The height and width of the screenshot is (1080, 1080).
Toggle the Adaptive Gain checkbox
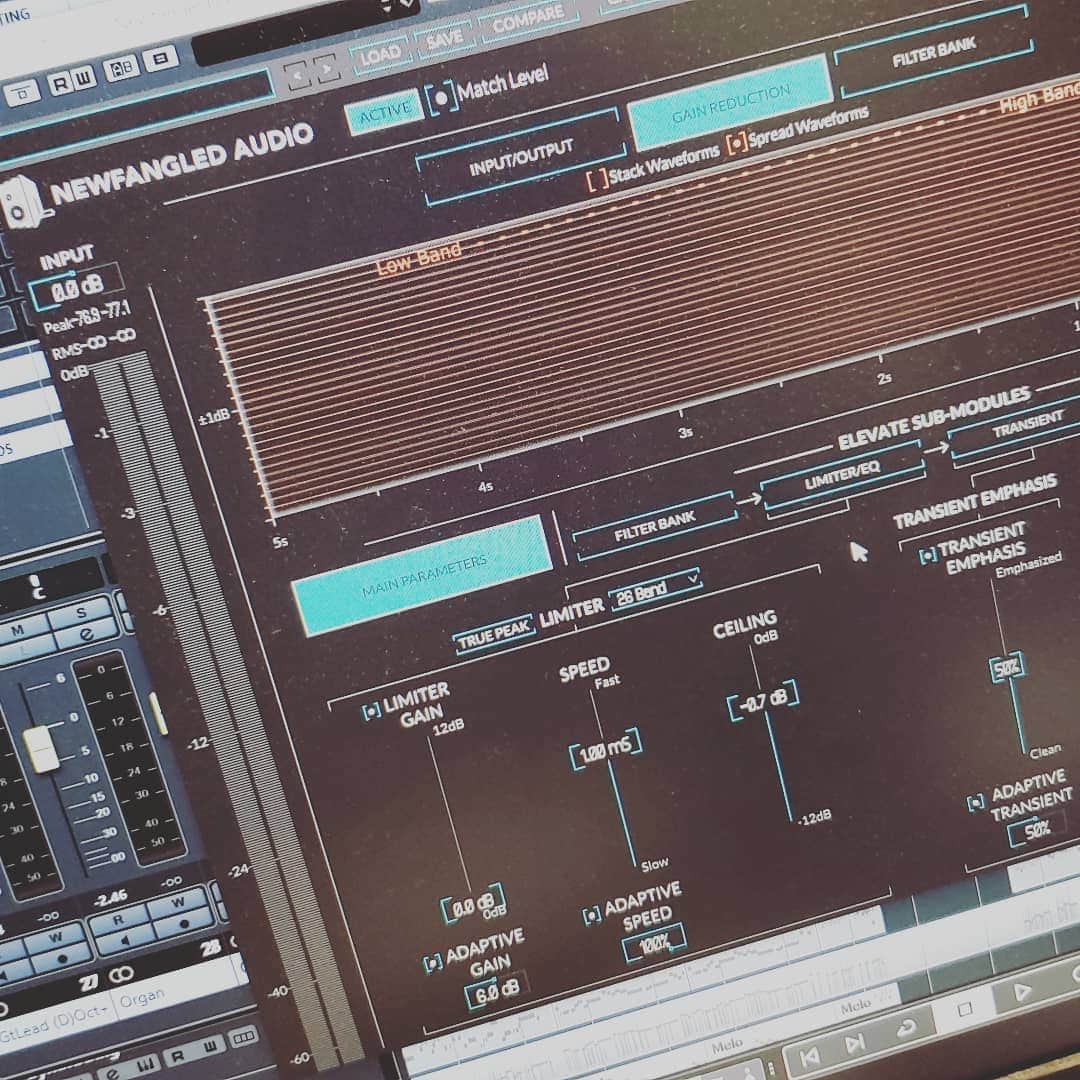point(433,962)
